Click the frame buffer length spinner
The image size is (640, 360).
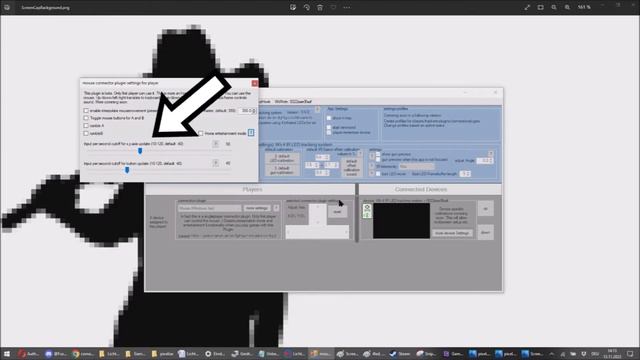pos(465,173)
